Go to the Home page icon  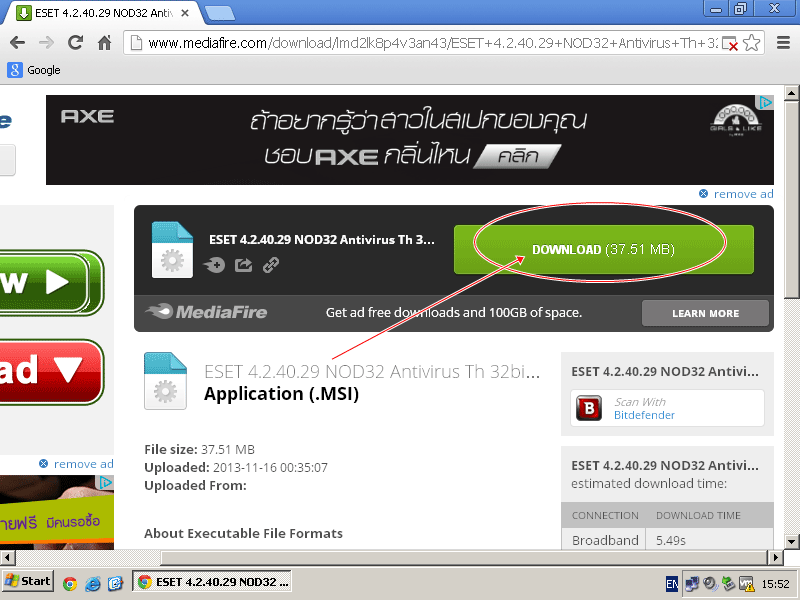point(105,43)
